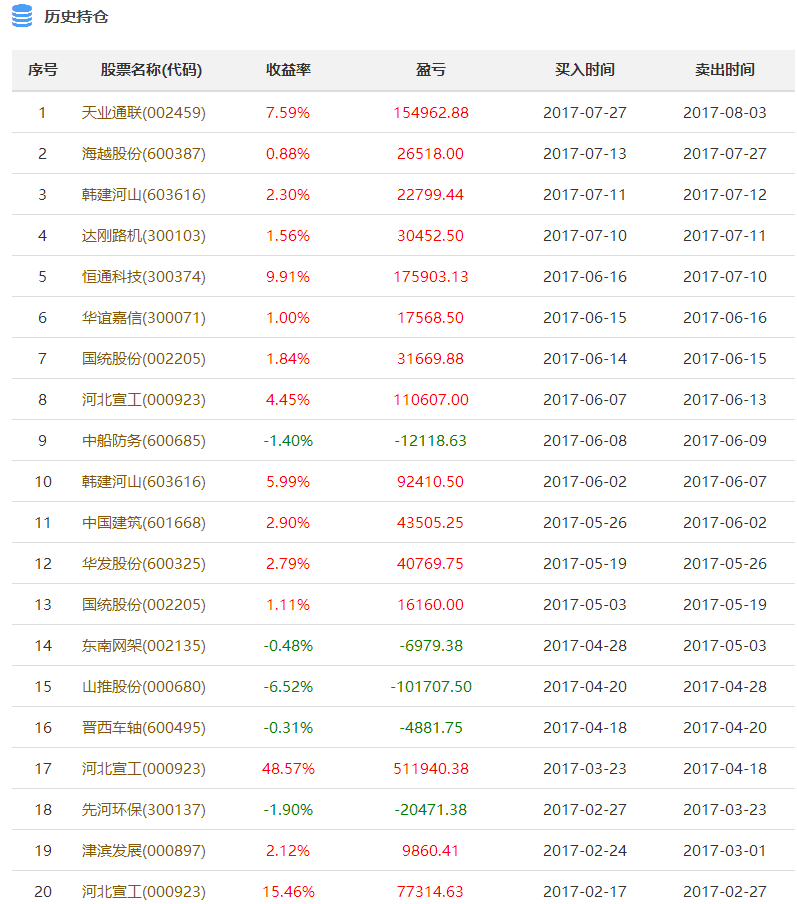Open stock 天业通联(002459)
The image size is (797, 904).
pyautogui.click(x=143, y=112)
